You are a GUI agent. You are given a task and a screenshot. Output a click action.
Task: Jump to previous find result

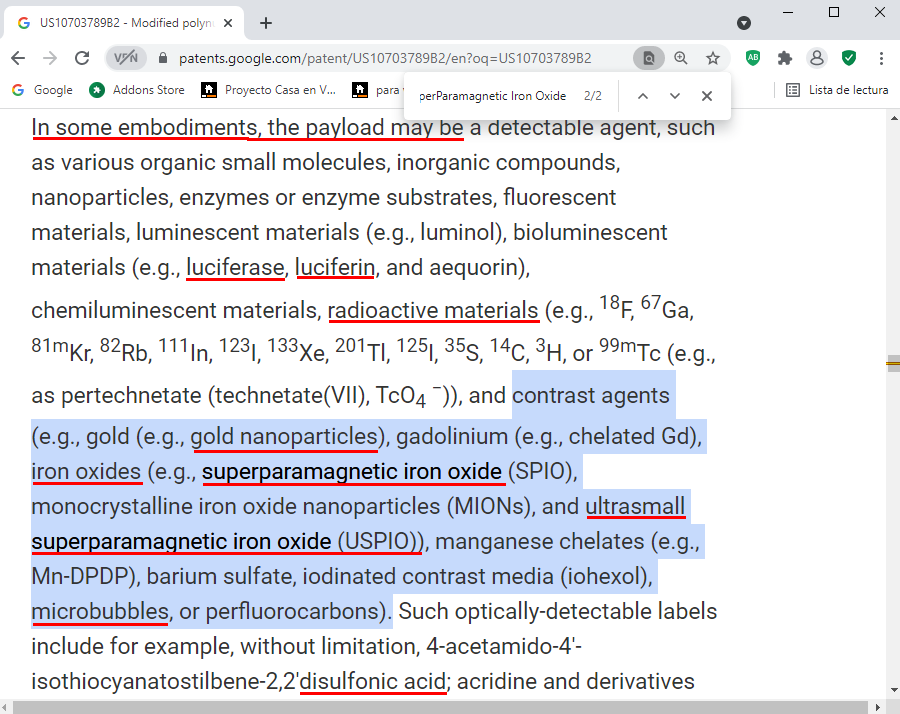click(x=643, y=96)
